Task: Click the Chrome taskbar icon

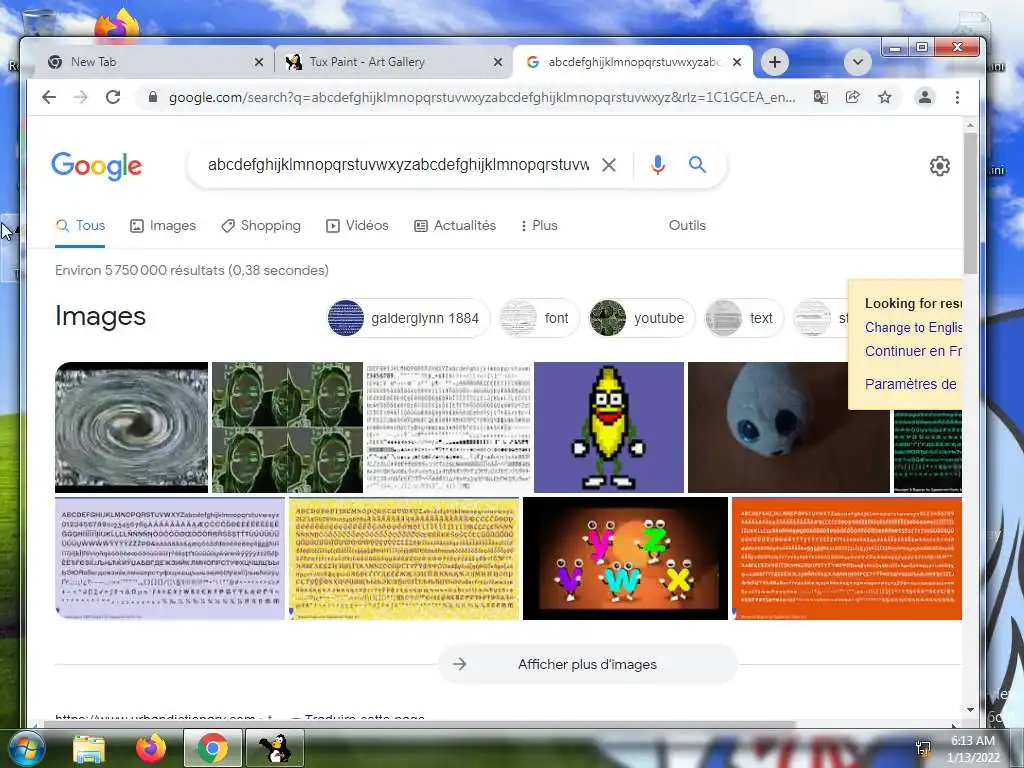Action: tap(212, 748)
